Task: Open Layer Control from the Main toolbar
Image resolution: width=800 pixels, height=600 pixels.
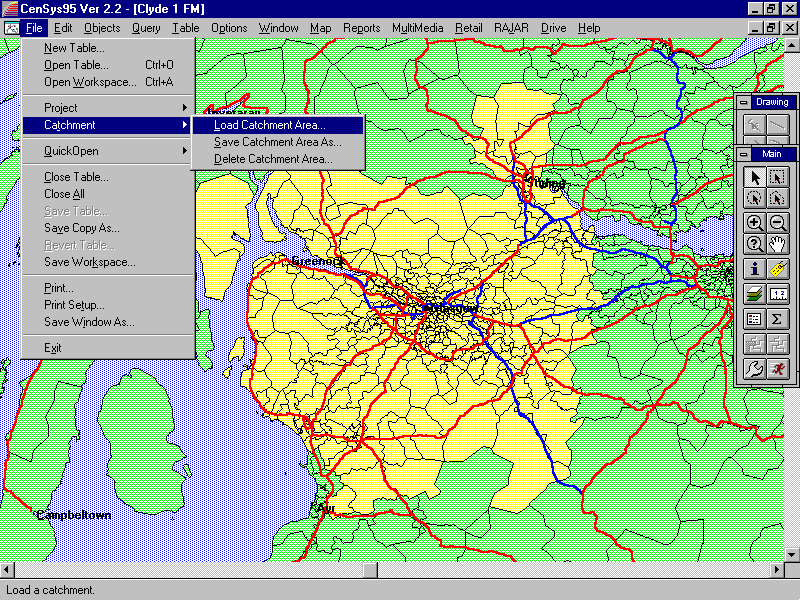Action: [755, 293]
